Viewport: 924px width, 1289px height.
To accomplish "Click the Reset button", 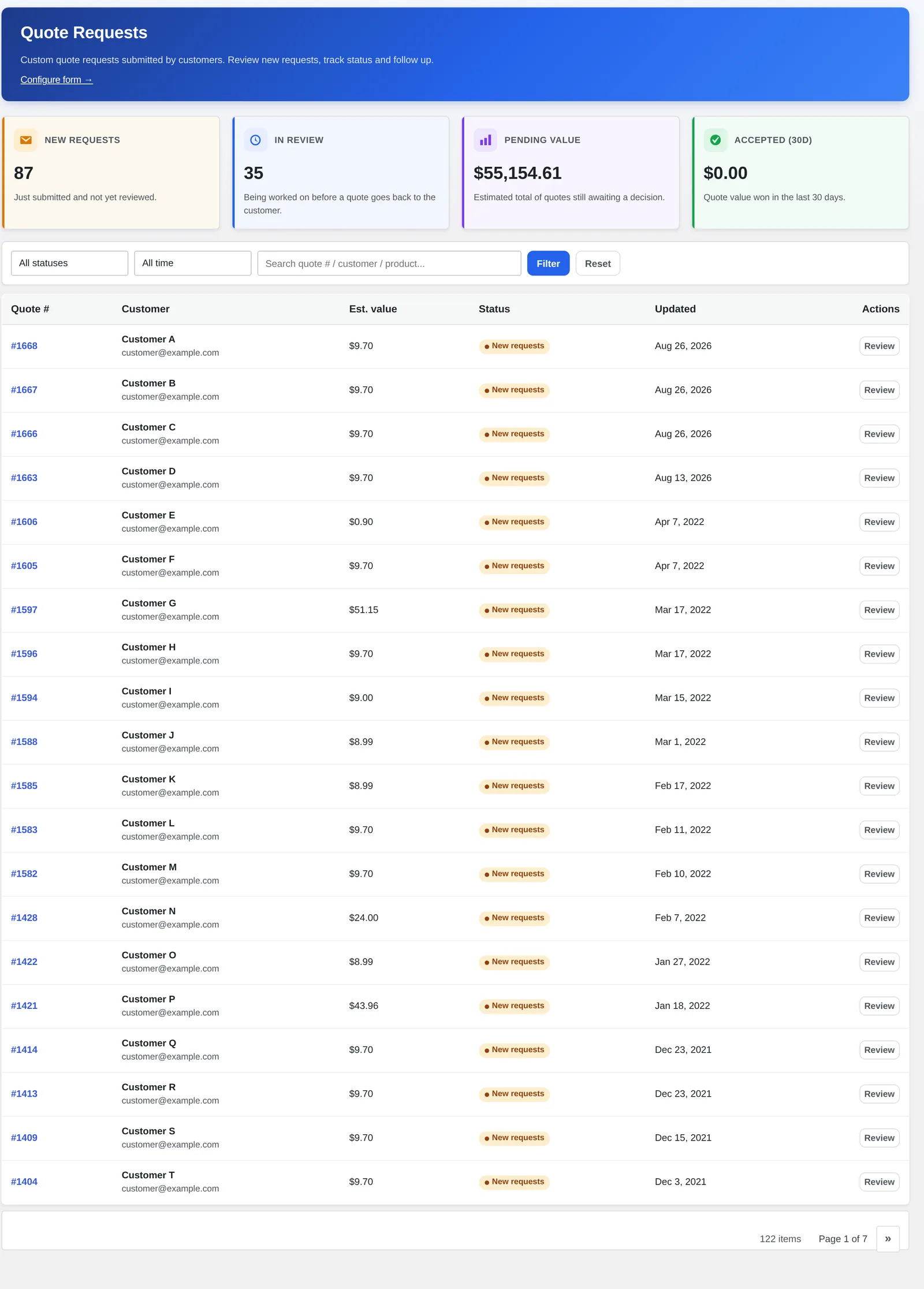I will pos(598,263).
